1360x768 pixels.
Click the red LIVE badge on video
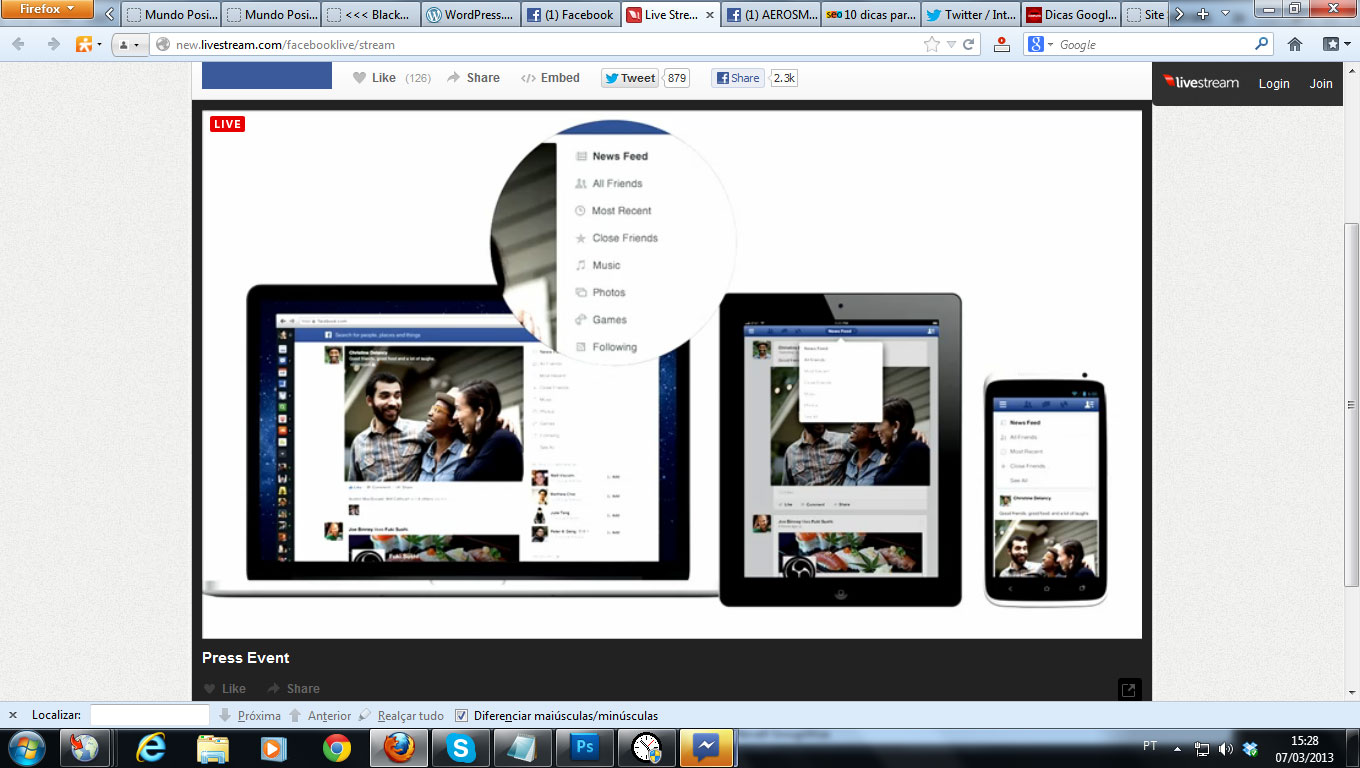point(227,124)
